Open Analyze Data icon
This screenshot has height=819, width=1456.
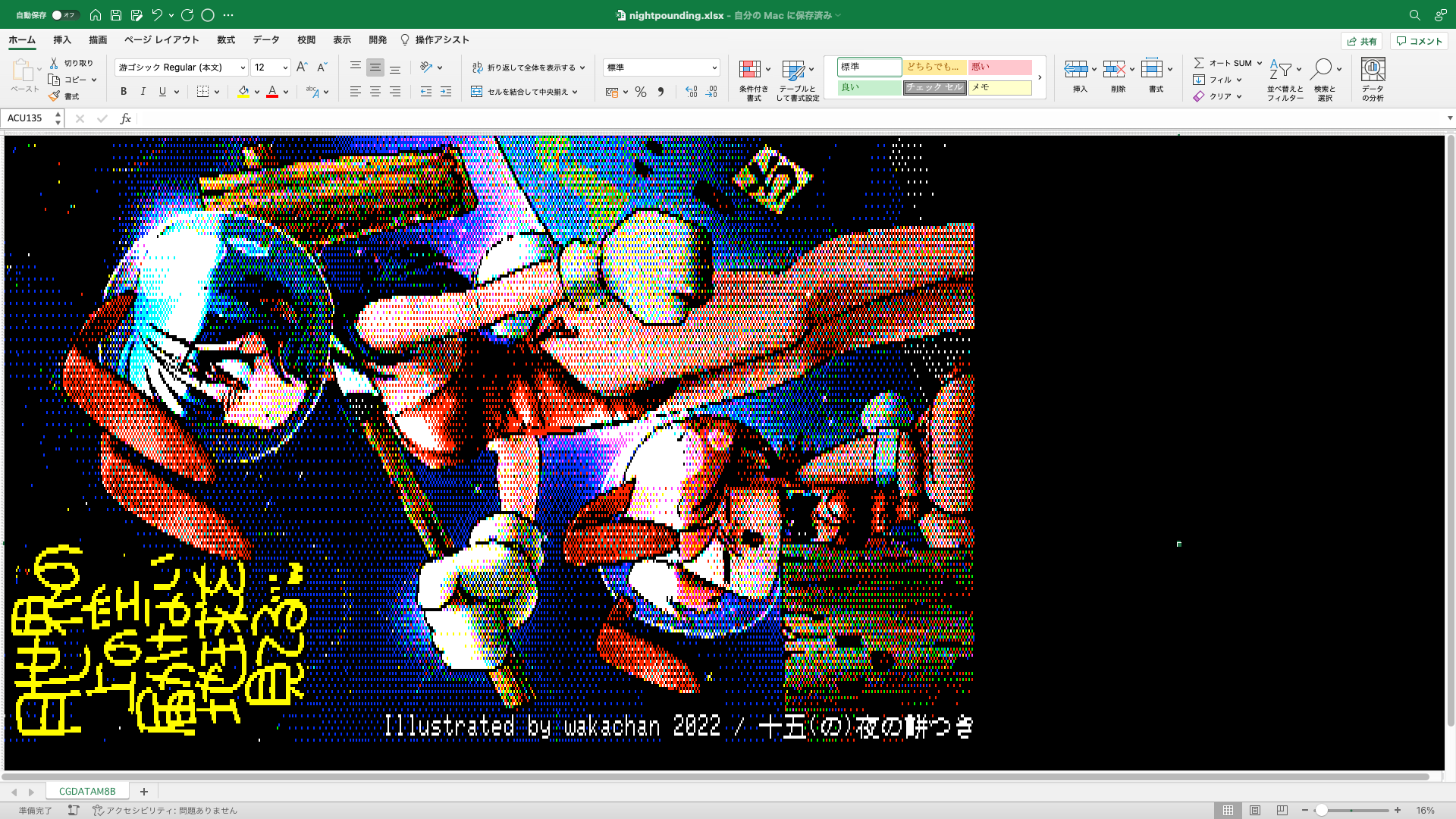coord(1373,70)
